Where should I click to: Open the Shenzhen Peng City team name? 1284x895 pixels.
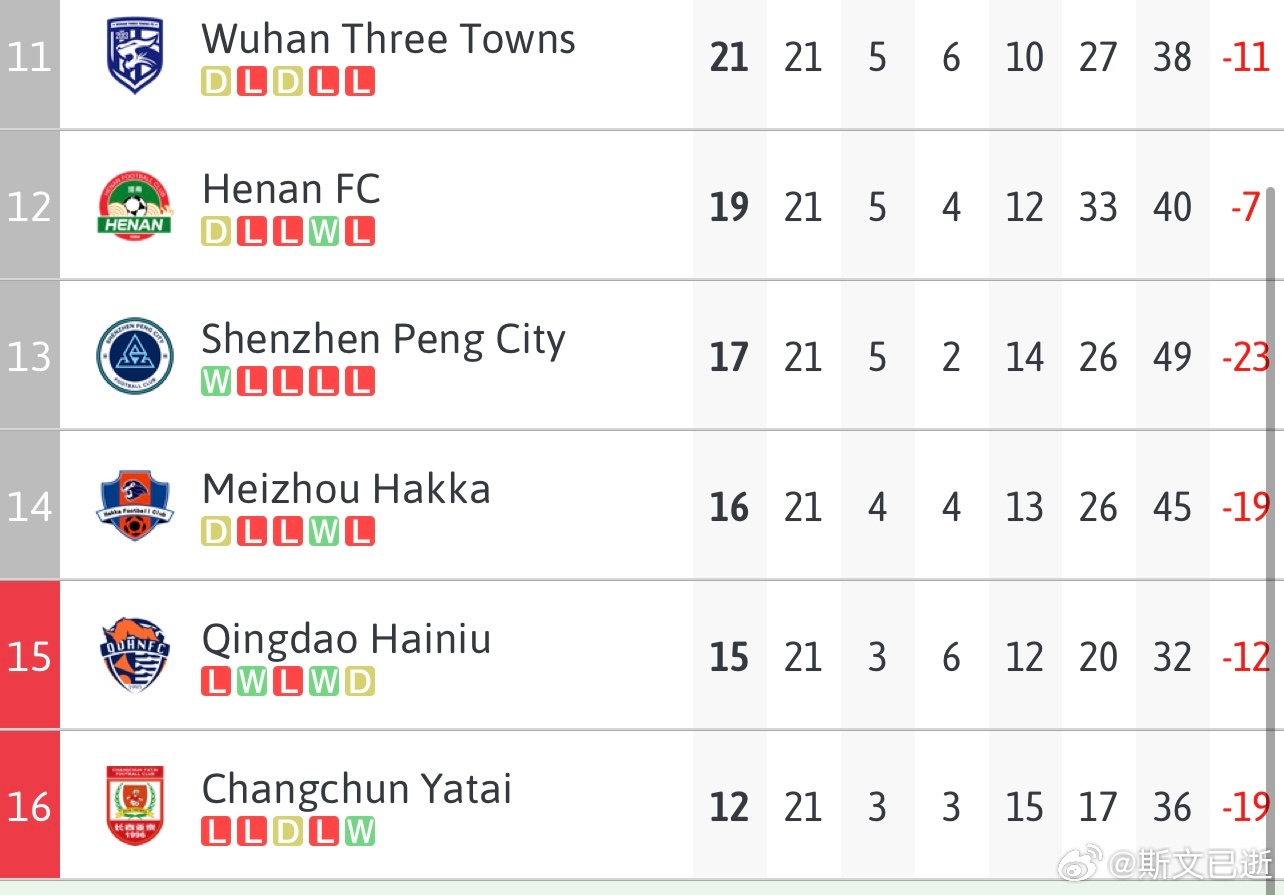[383, 341]
